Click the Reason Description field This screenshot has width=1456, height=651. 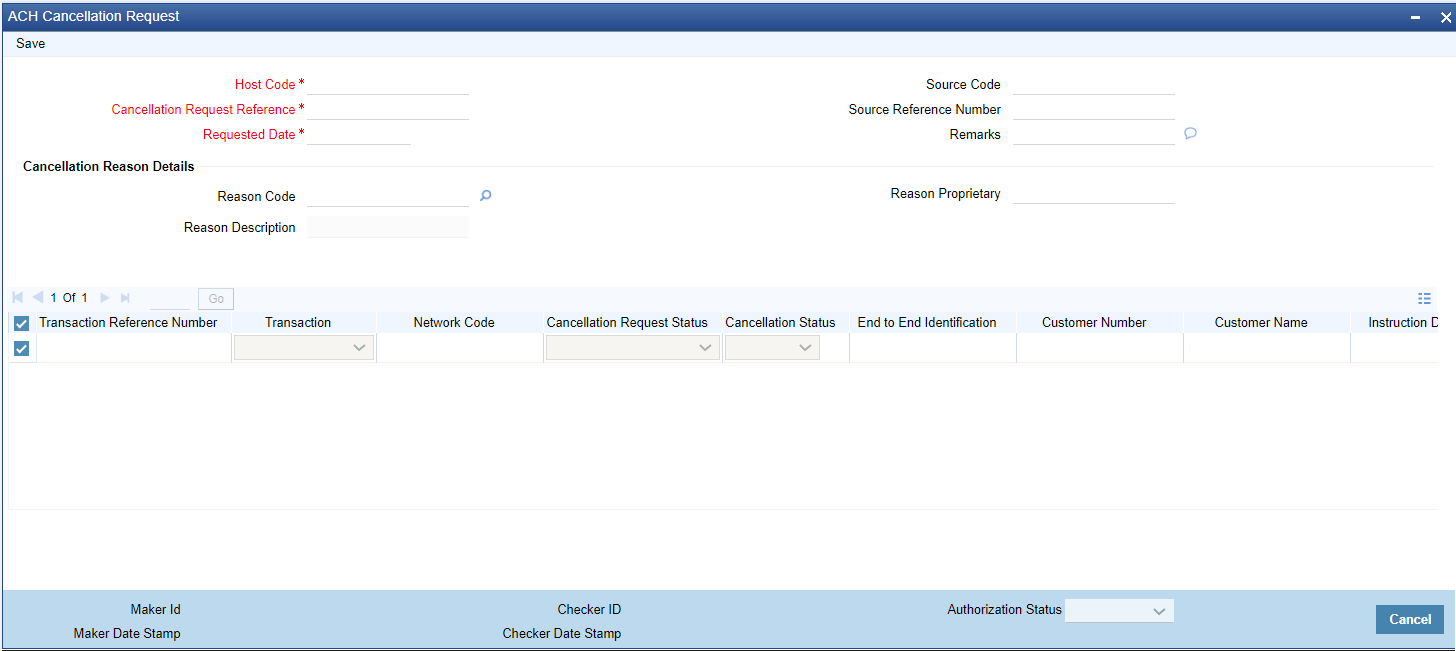click(388, 227)
